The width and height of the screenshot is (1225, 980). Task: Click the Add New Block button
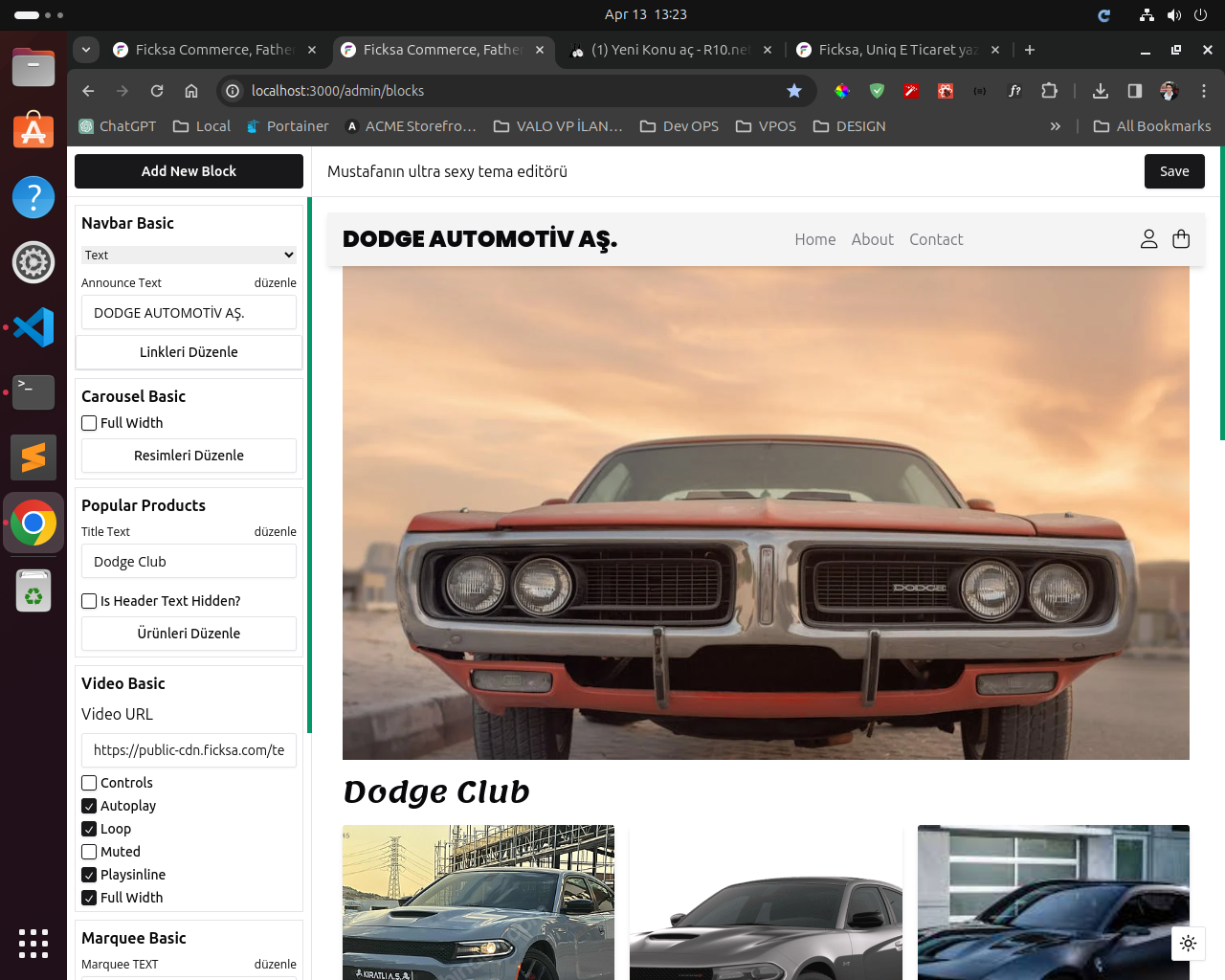[x=189, y=171]
